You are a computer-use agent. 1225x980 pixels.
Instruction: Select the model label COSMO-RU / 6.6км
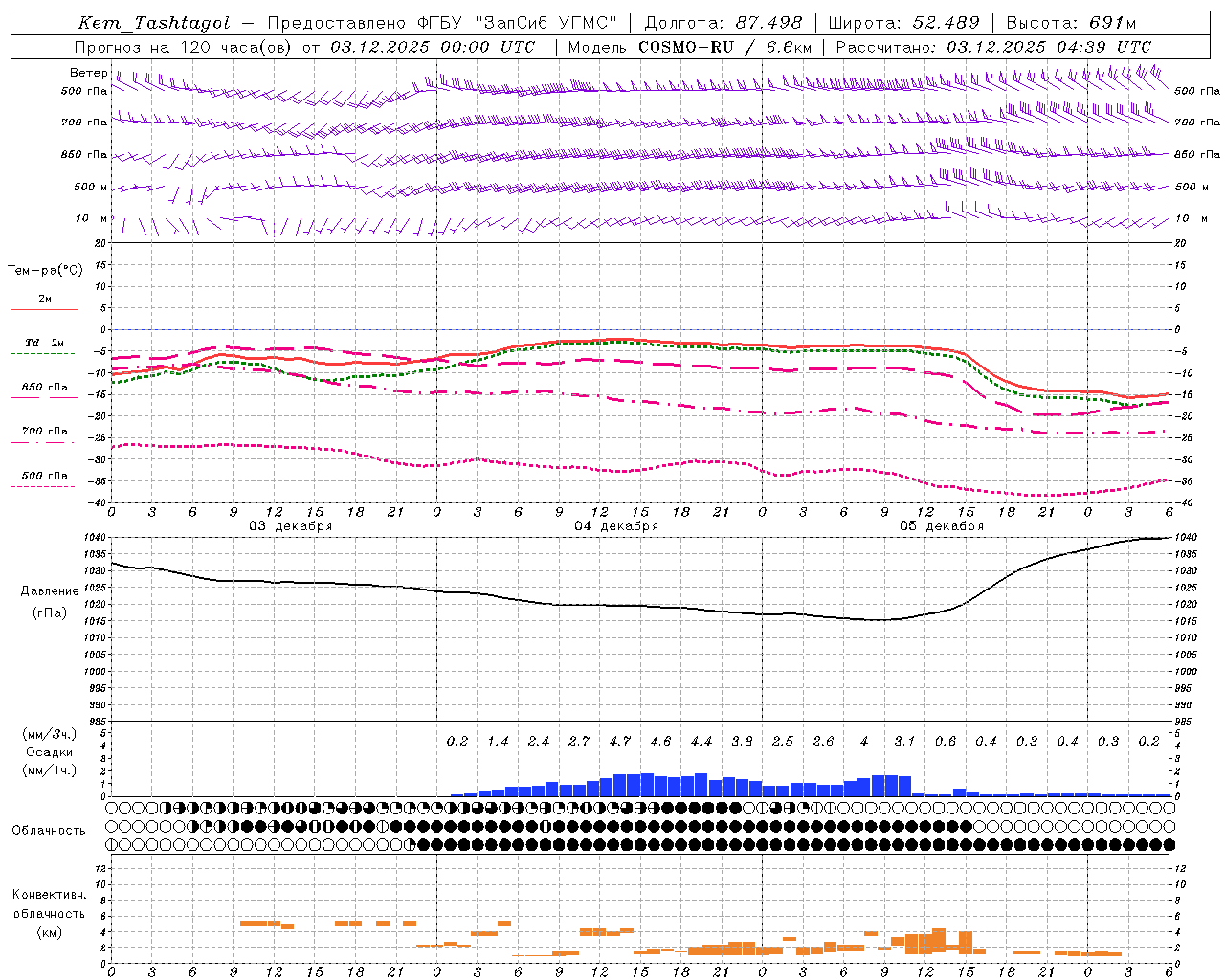(x=725, y=47)
